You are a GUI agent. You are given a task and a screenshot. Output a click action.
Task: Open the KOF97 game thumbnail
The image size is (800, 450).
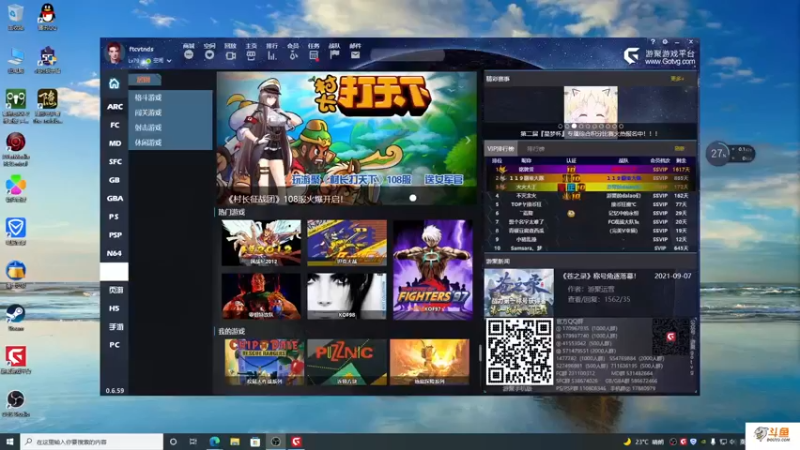coord(433,270)
